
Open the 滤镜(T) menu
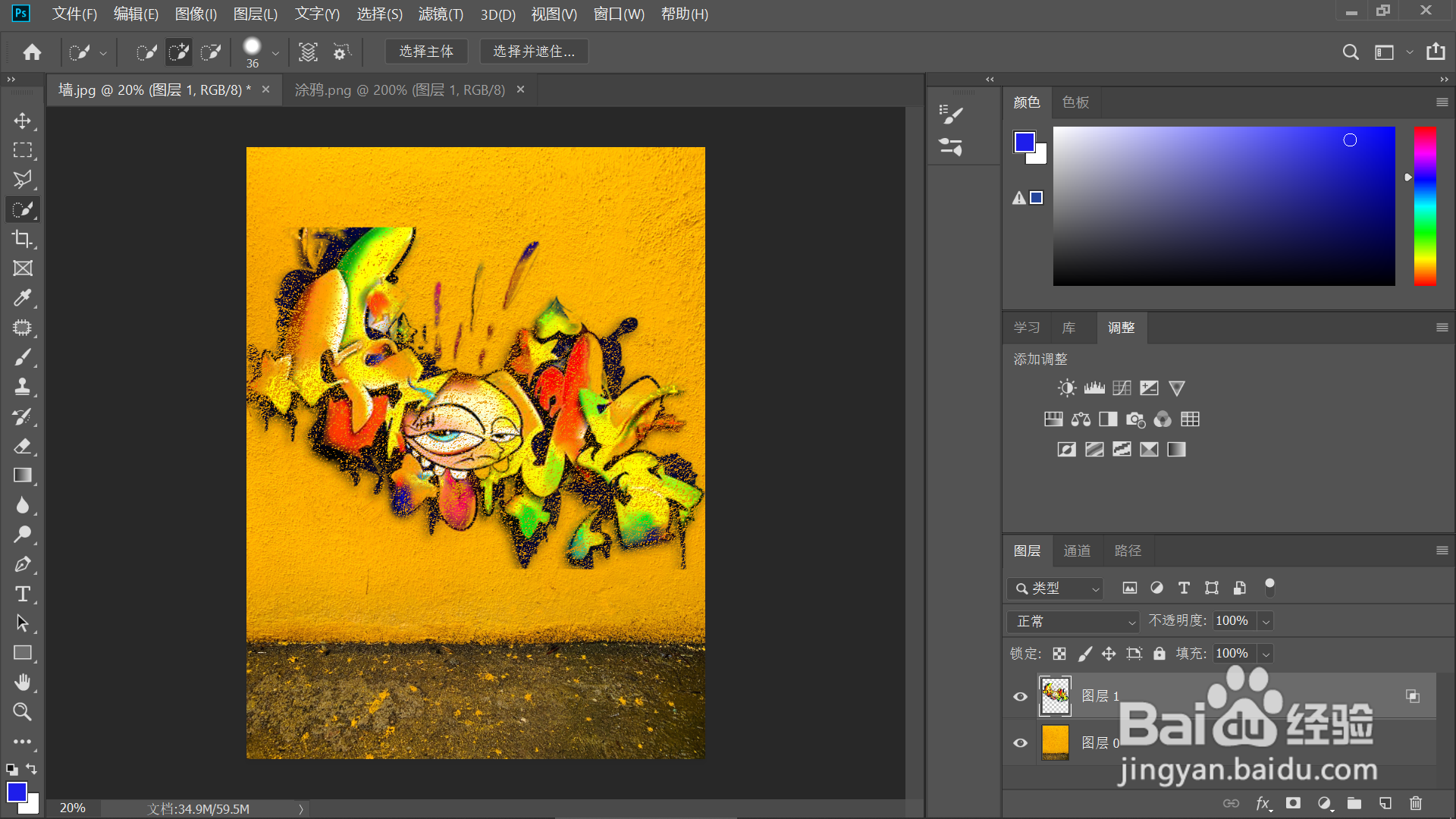[441, 14]
